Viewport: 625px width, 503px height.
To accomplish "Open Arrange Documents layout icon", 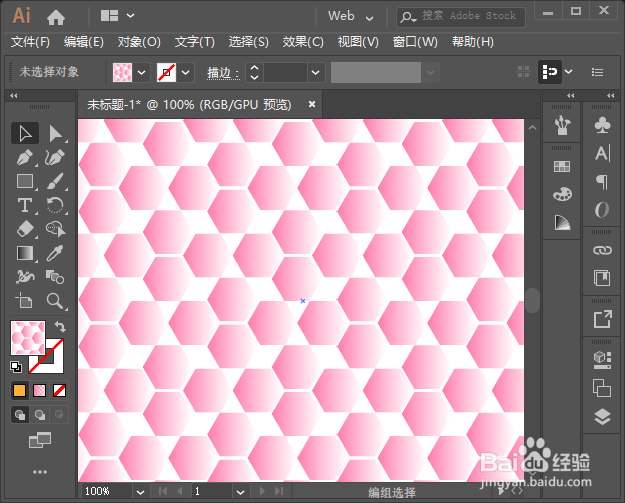I will [109, 16].
